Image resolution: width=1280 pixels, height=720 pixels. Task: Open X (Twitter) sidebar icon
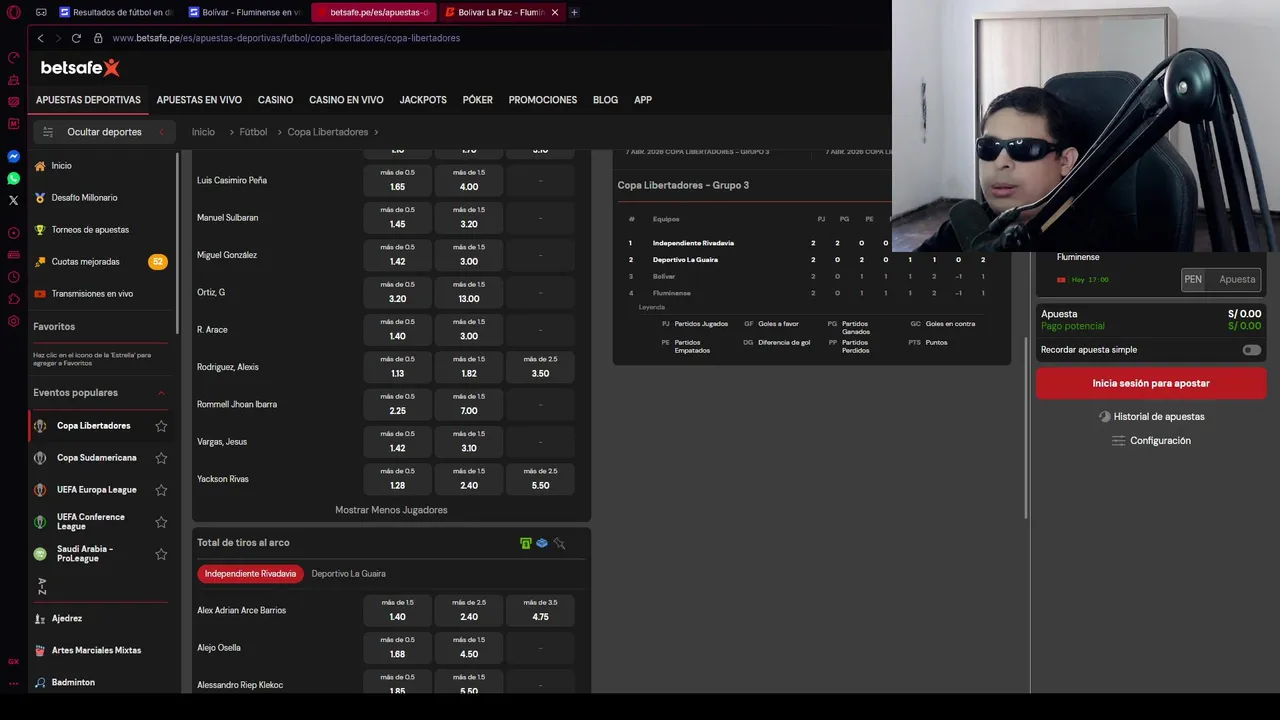pos(13,201)
